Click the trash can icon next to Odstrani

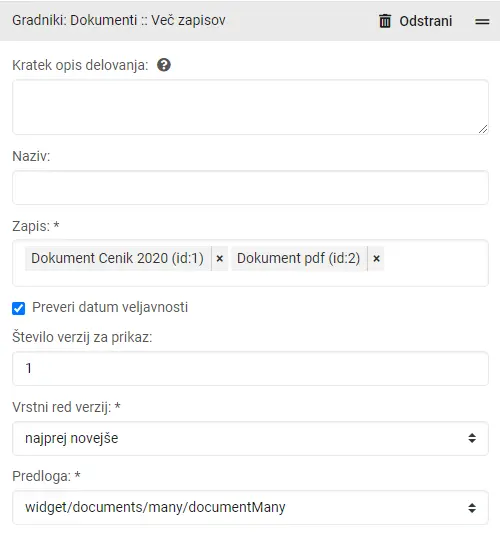(x=385, y=21)
